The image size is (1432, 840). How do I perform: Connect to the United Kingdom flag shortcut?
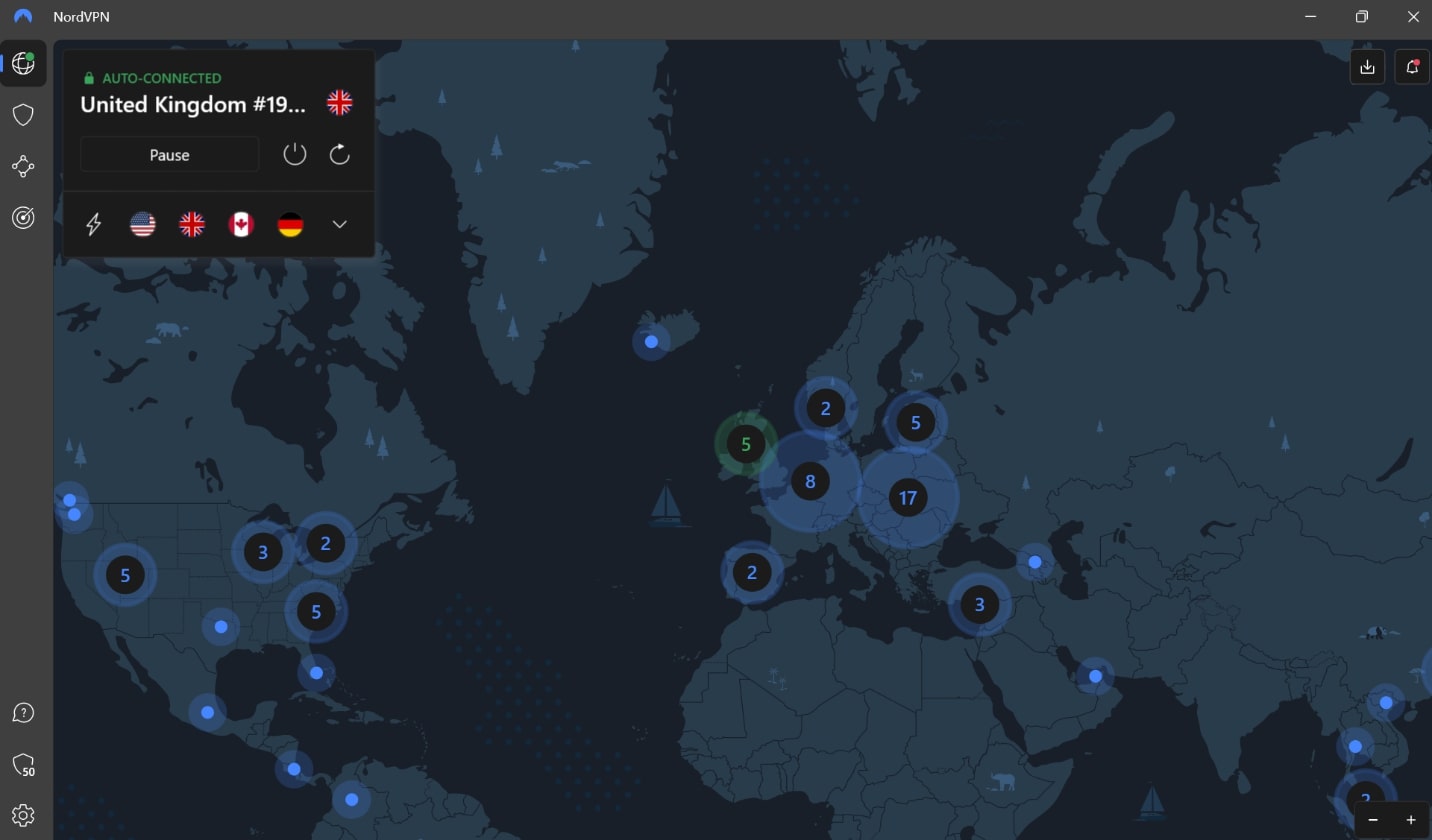point(192,224)
